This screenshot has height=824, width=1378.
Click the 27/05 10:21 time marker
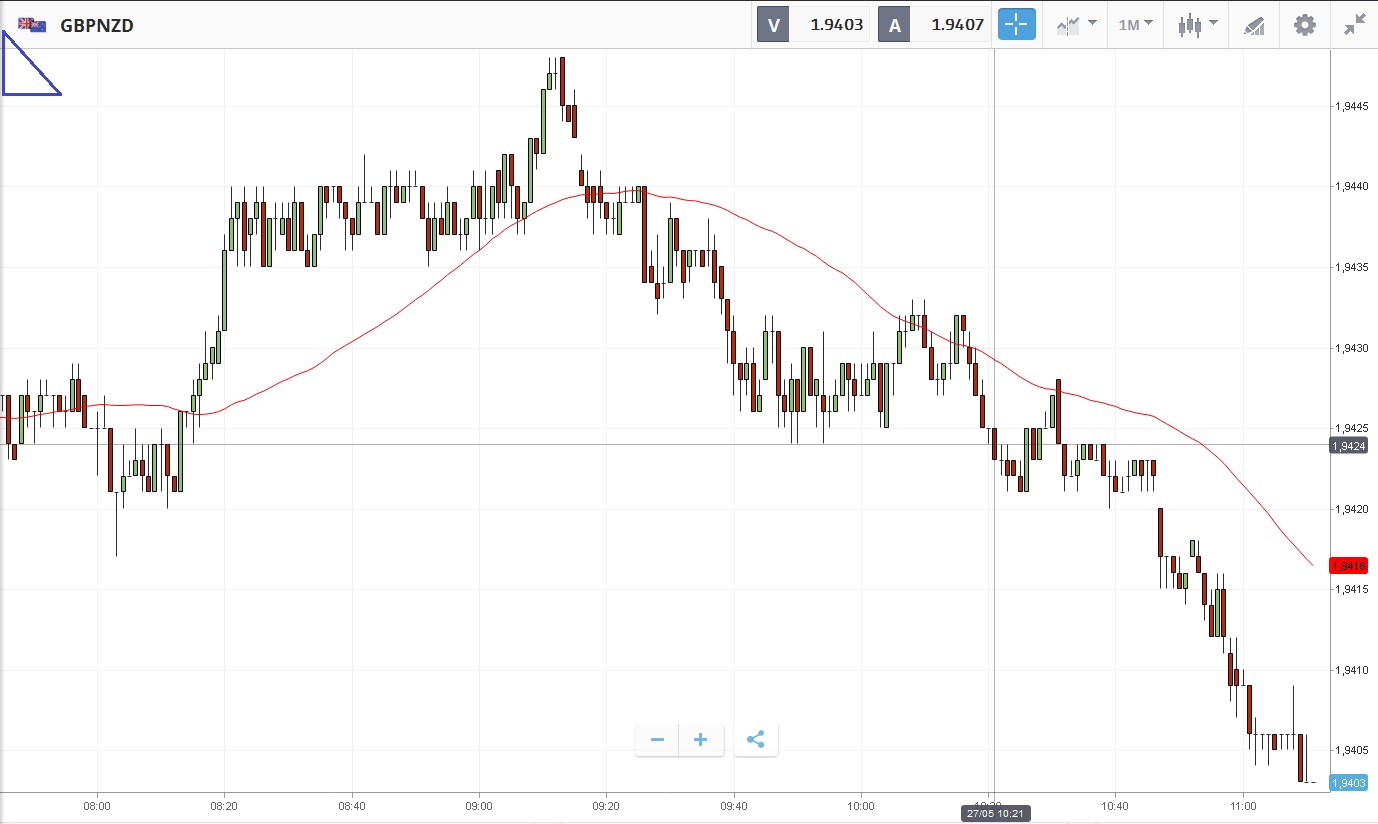pos(994,813)
